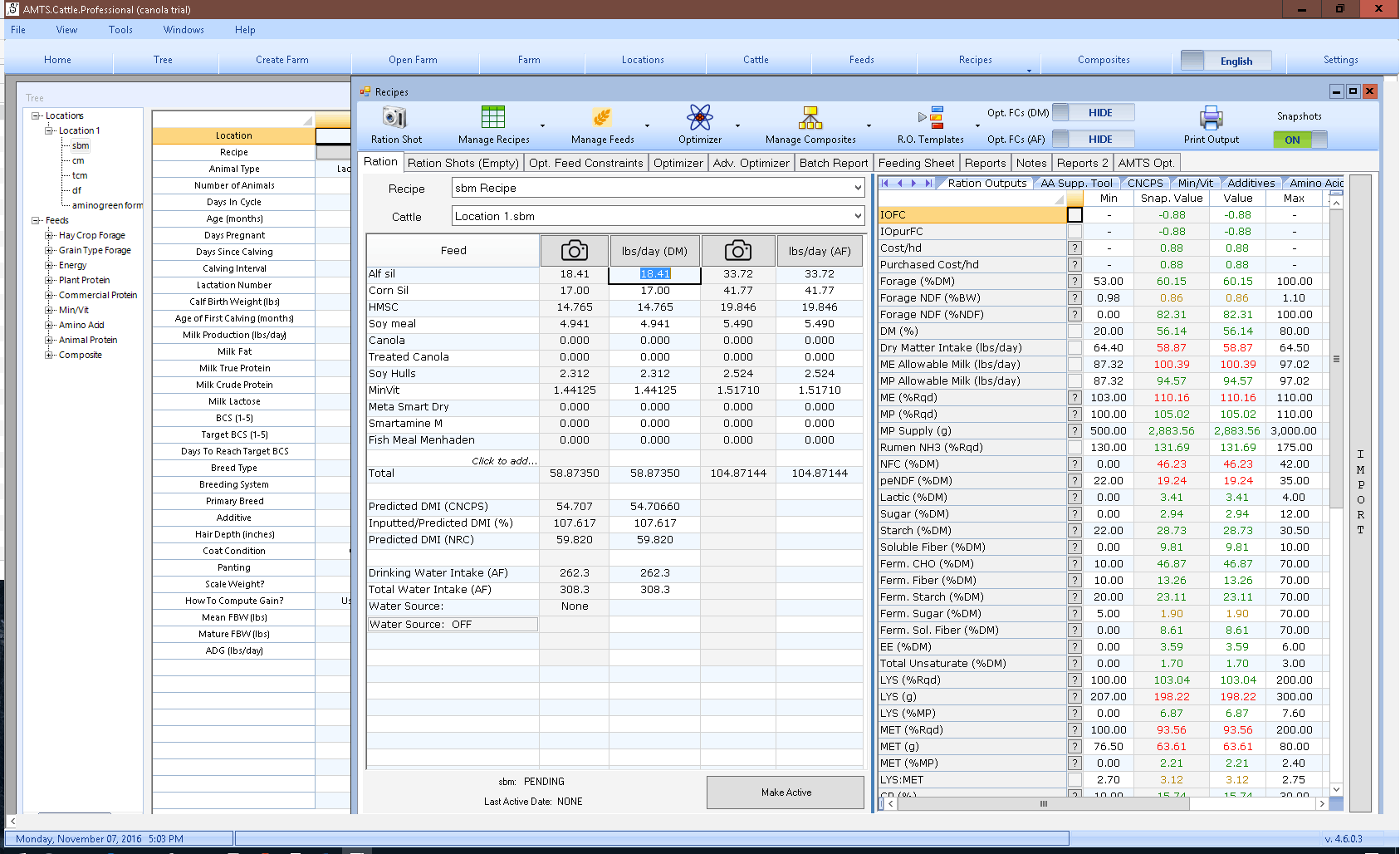Viewport: 1400px width, 854px height.
Task: Click the help question mark for Forage (%DM)
Action: point(1074,282)
